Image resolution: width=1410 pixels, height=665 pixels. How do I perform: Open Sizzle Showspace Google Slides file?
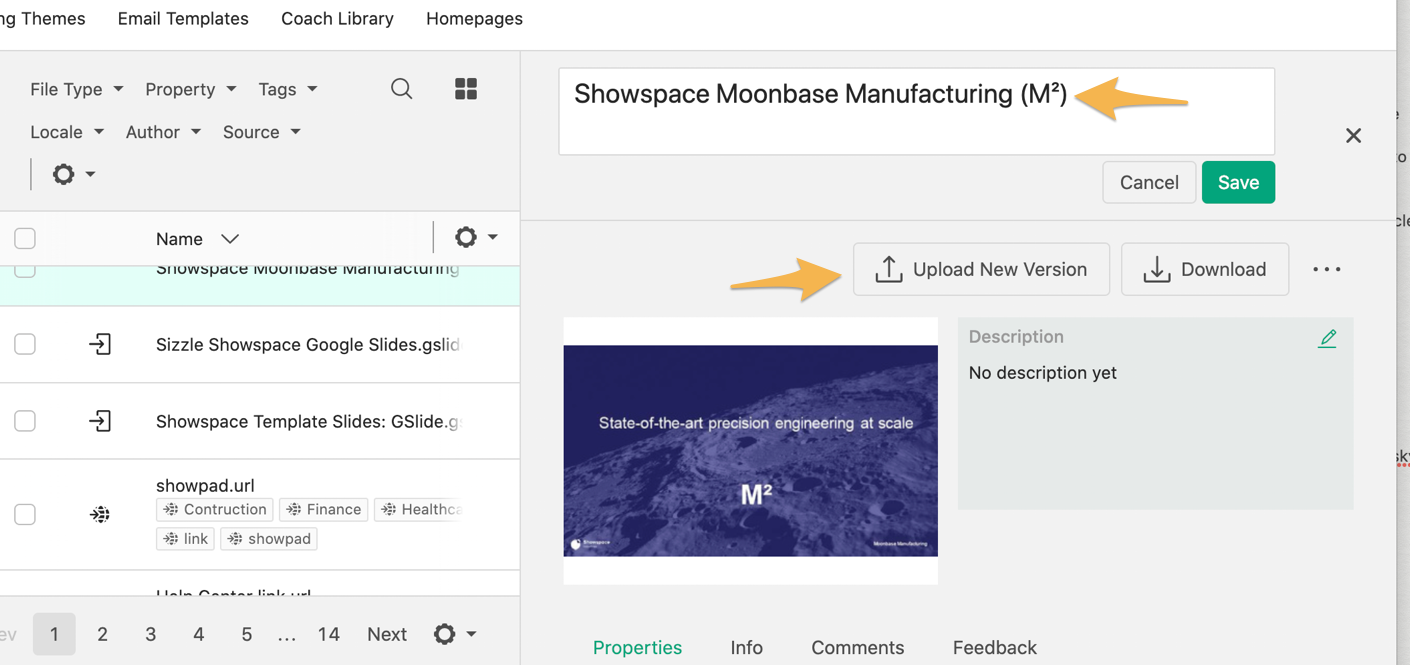pos(308,345)
